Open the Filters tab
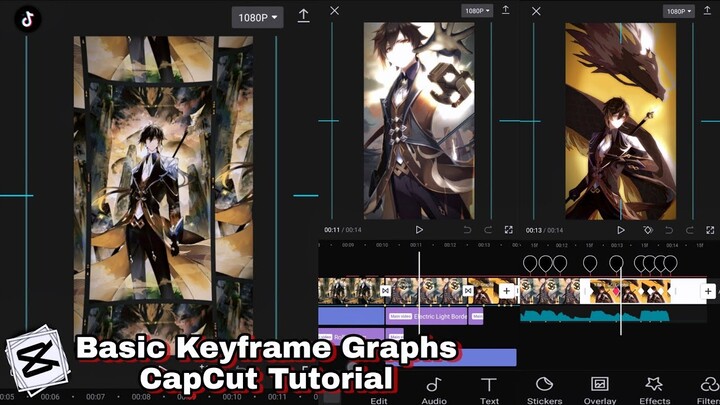Image resolution: width=720 pixels, height=405 pixels. [x=708, y=389]
